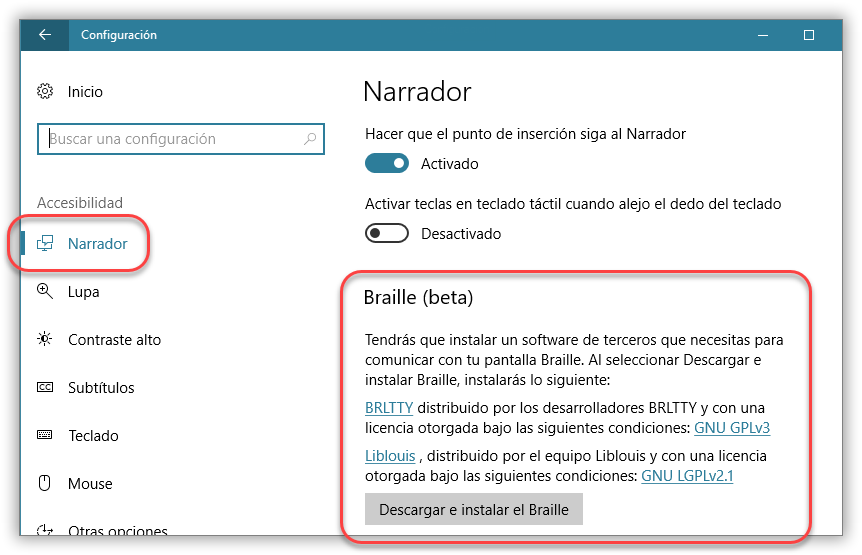Enable touch keyboard keys on finger lift toggle
The image size is (862, 555).
pyautogui.click(x=387, y=233)
